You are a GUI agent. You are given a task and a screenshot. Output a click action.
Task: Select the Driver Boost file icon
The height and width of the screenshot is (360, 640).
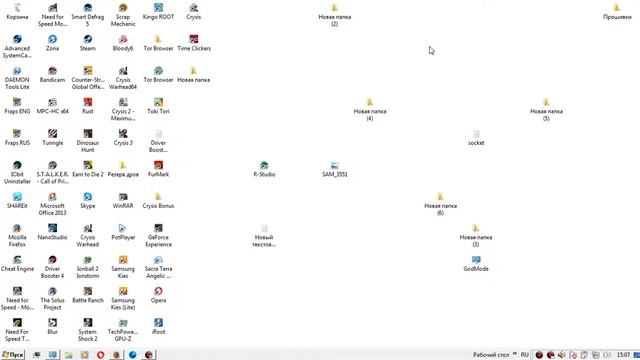click(x=158, y=141)
